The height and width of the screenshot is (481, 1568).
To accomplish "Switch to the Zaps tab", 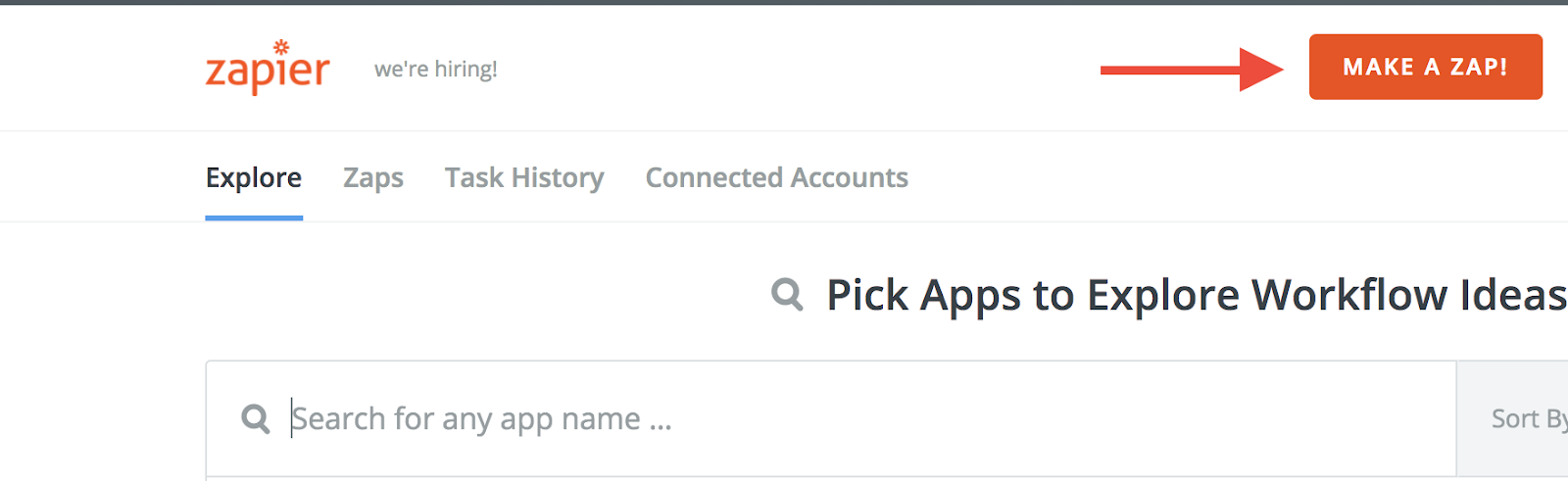I will click(372, 177).
